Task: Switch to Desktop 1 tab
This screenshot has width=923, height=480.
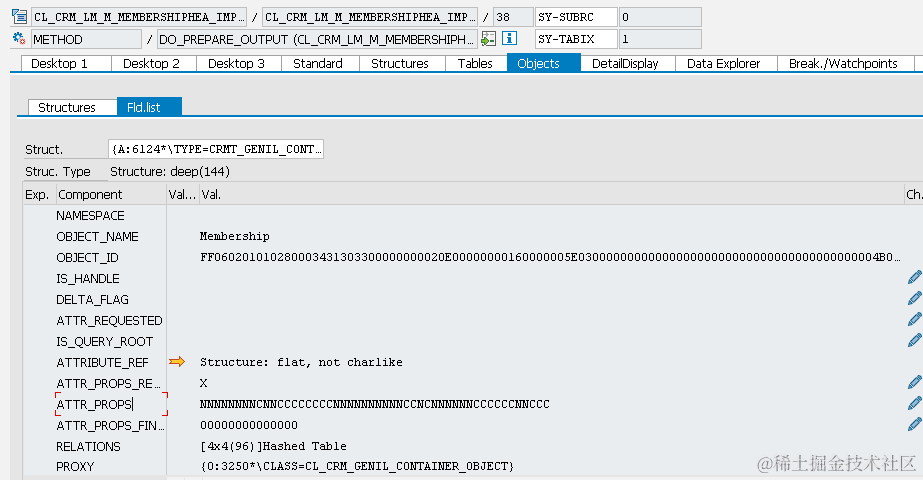Action: click(66, 64)
